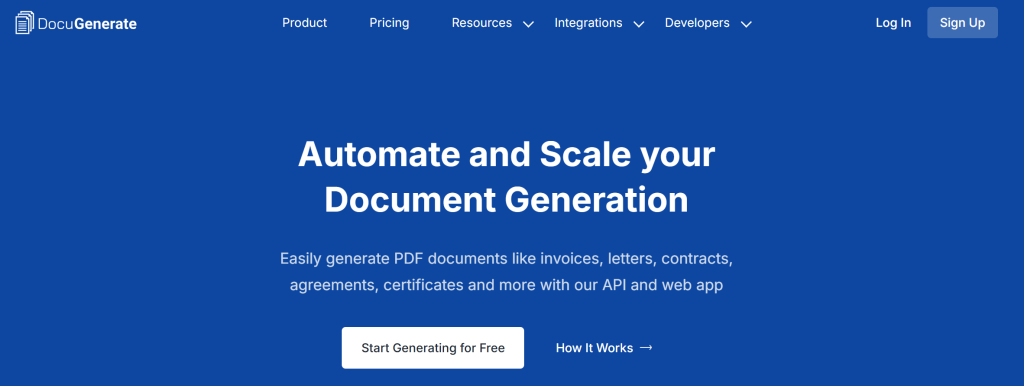Click Start Generating for Free button
This screenshot has width=1024, height=386.
point(433,348)
